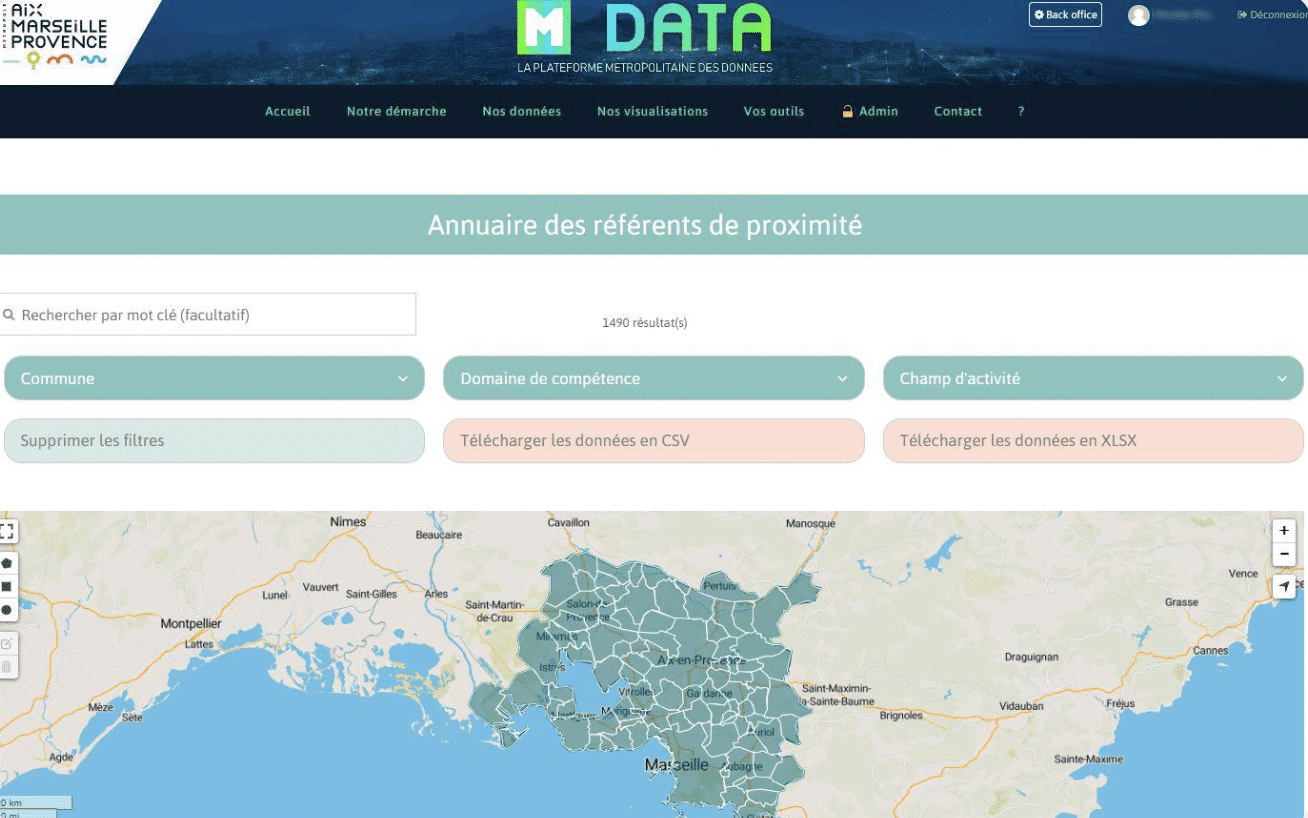The image size is (1308, 818).
Task: Select the draw polygon tool on map
Action: [x=7, y=564]
